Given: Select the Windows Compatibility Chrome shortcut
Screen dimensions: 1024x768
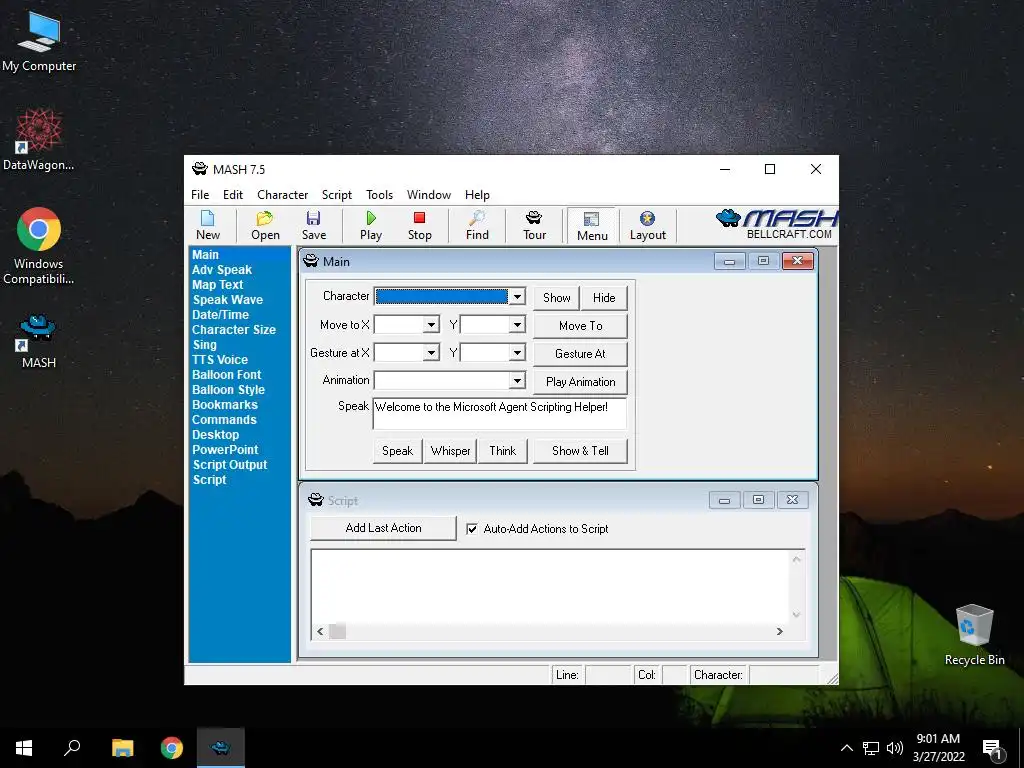Looking at the screenshot, I should tap(39, 246).
